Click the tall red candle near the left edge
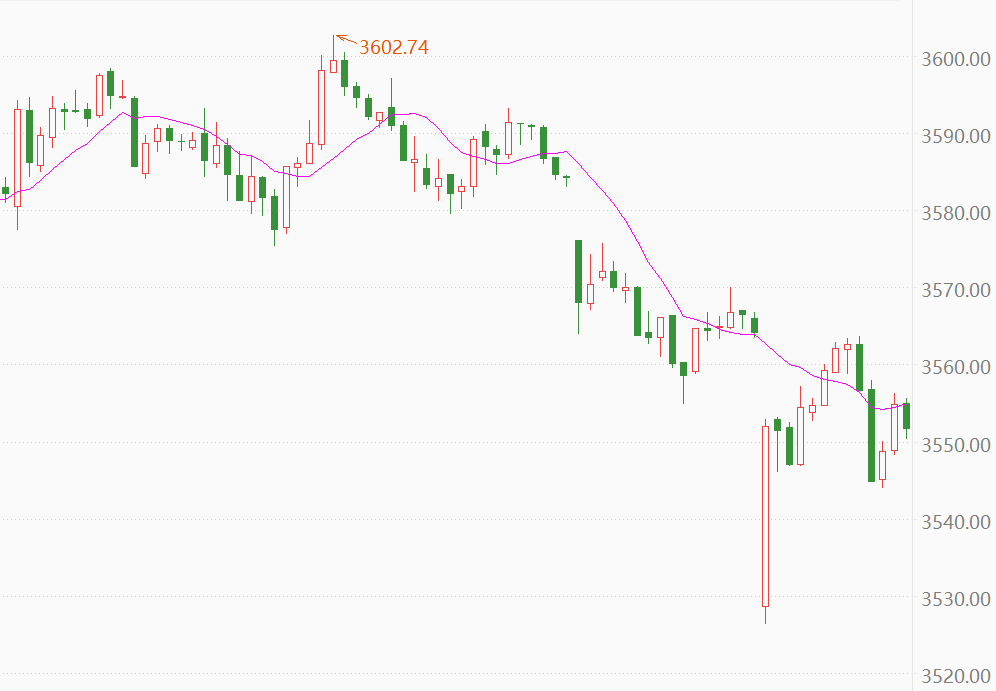The width and height of the screenshot is (996, 691). (17, 157)
